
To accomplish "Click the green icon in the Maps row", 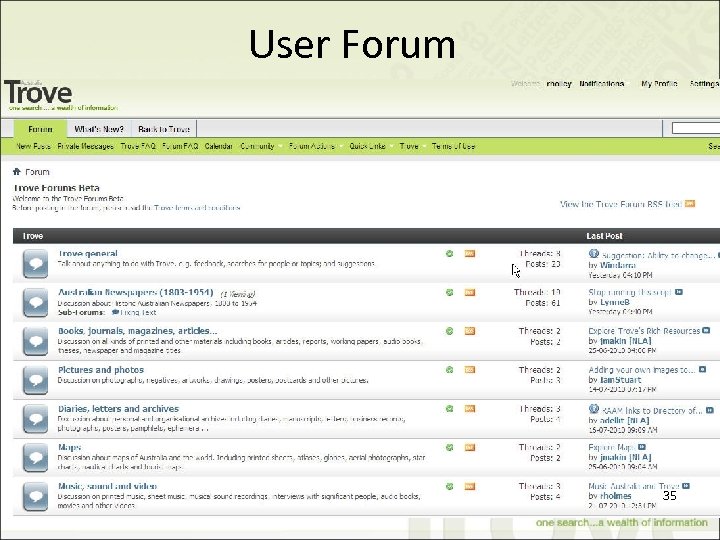I will (x=450, y=447).
